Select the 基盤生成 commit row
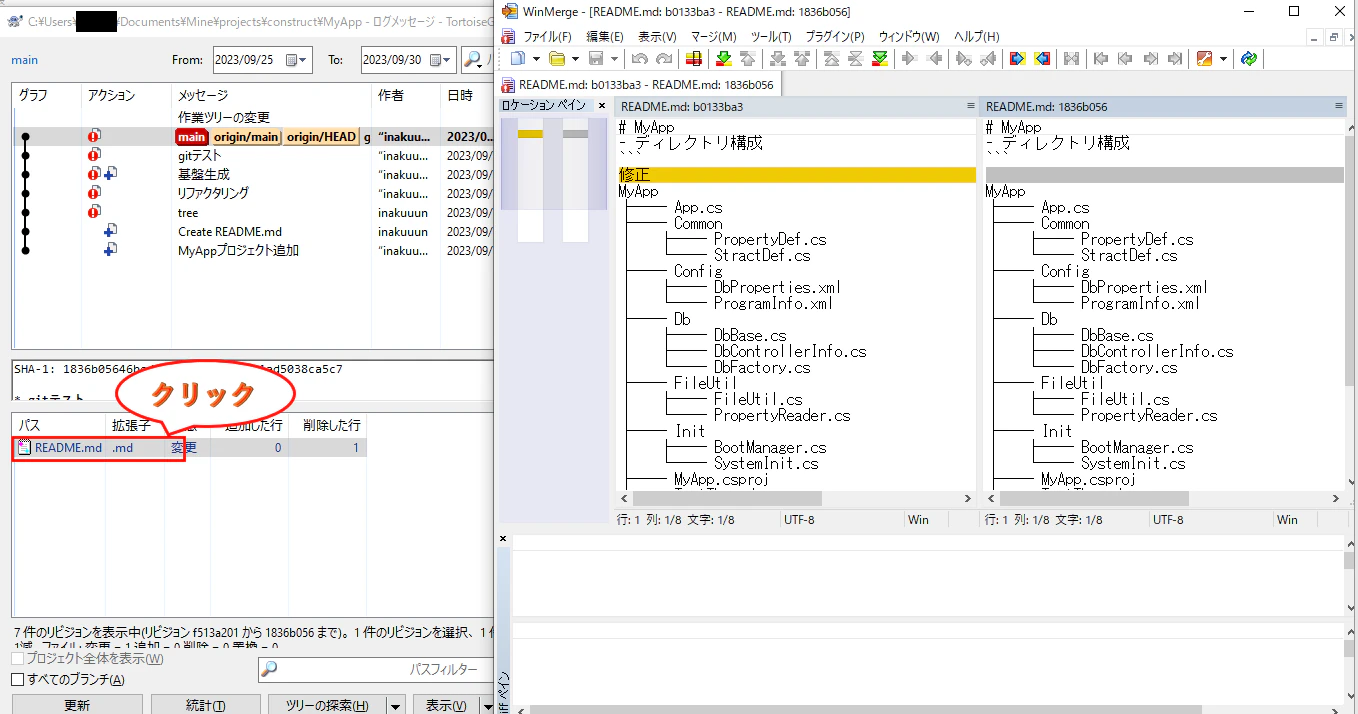 point(253,174)
